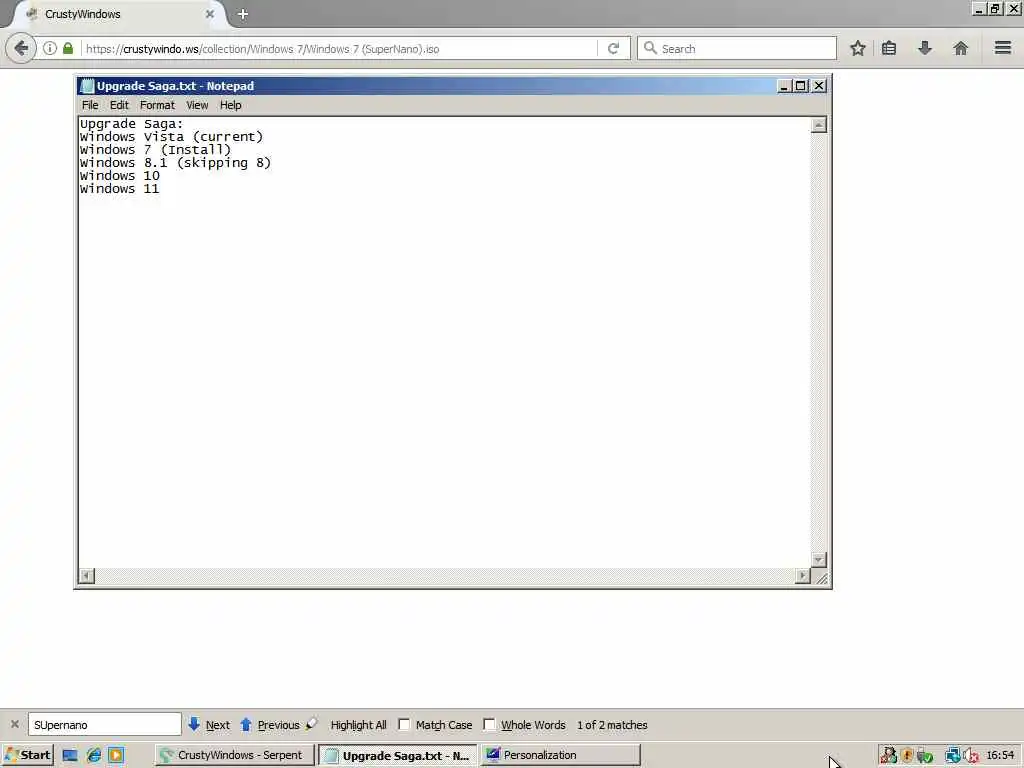Click the browser back arrow button
This screenshot has height=768, width=1024.
coord(21,48)
